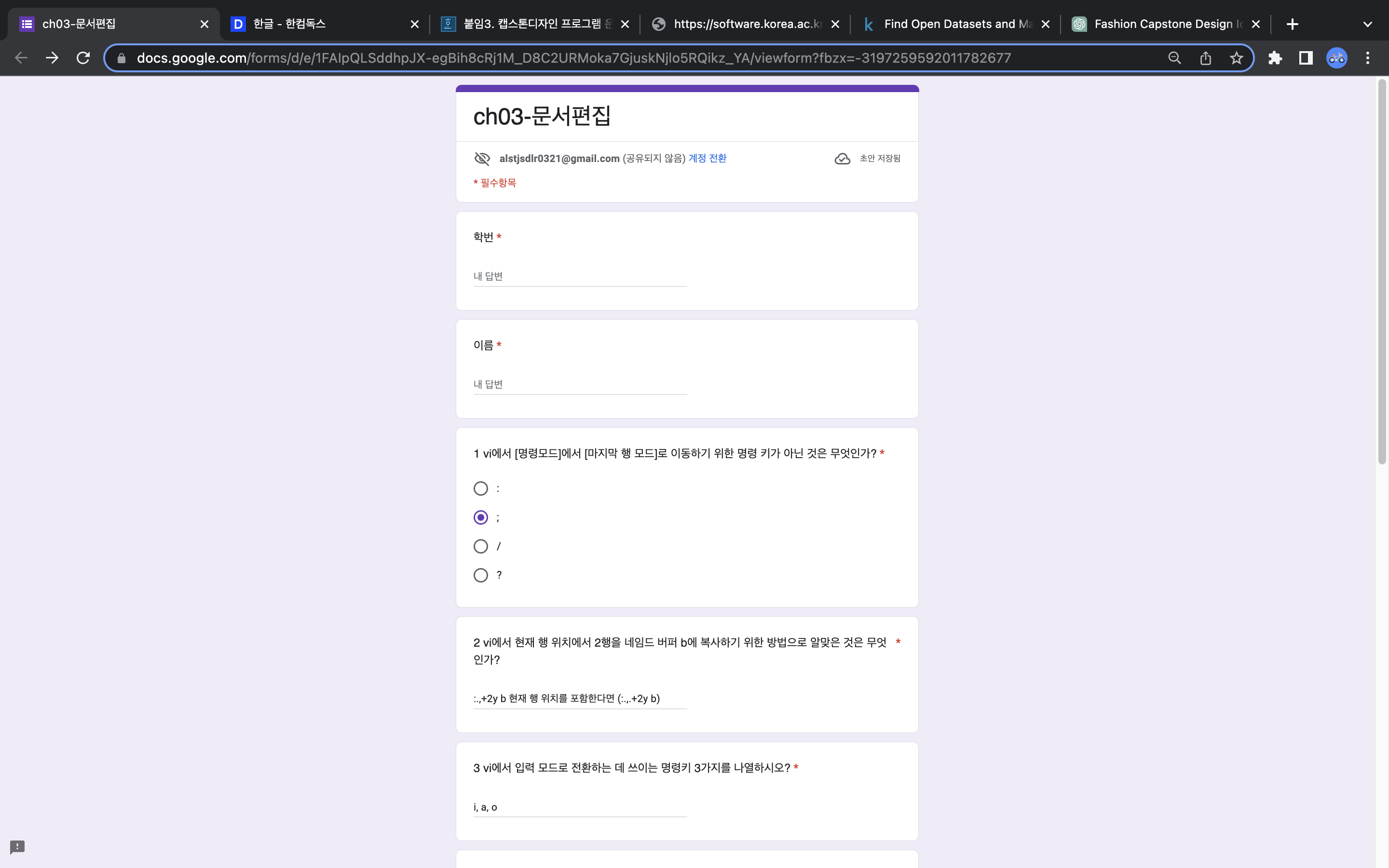Click the browser reload icon
The width and height of the screenshot is (1389, 868).
coord(83,58)
